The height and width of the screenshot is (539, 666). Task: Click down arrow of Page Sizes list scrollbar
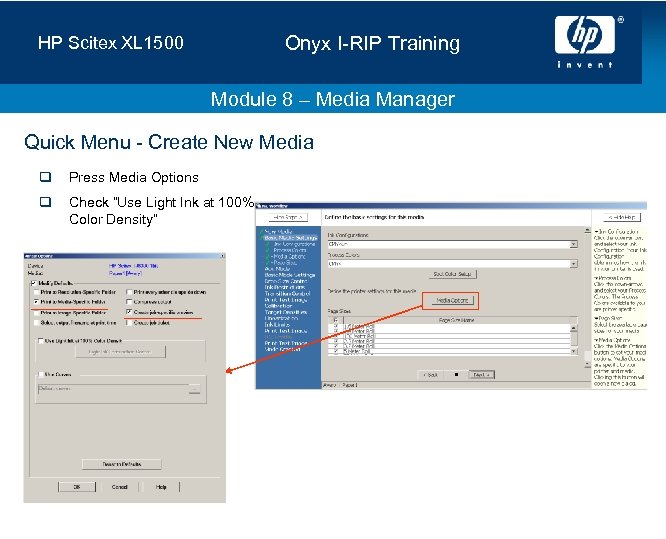click(573, 351)
